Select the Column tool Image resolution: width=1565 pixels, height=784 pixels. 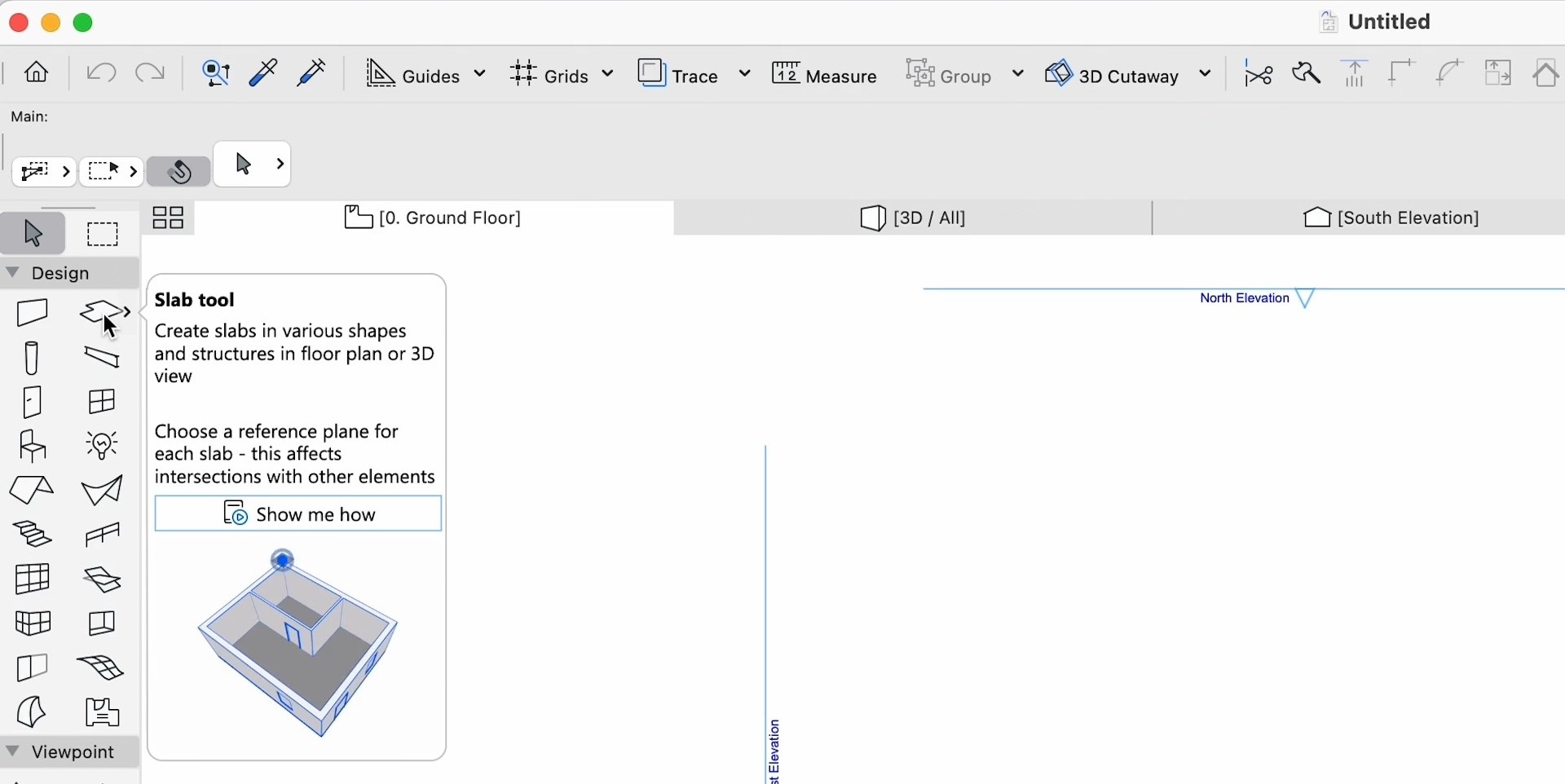pos(33,358)
